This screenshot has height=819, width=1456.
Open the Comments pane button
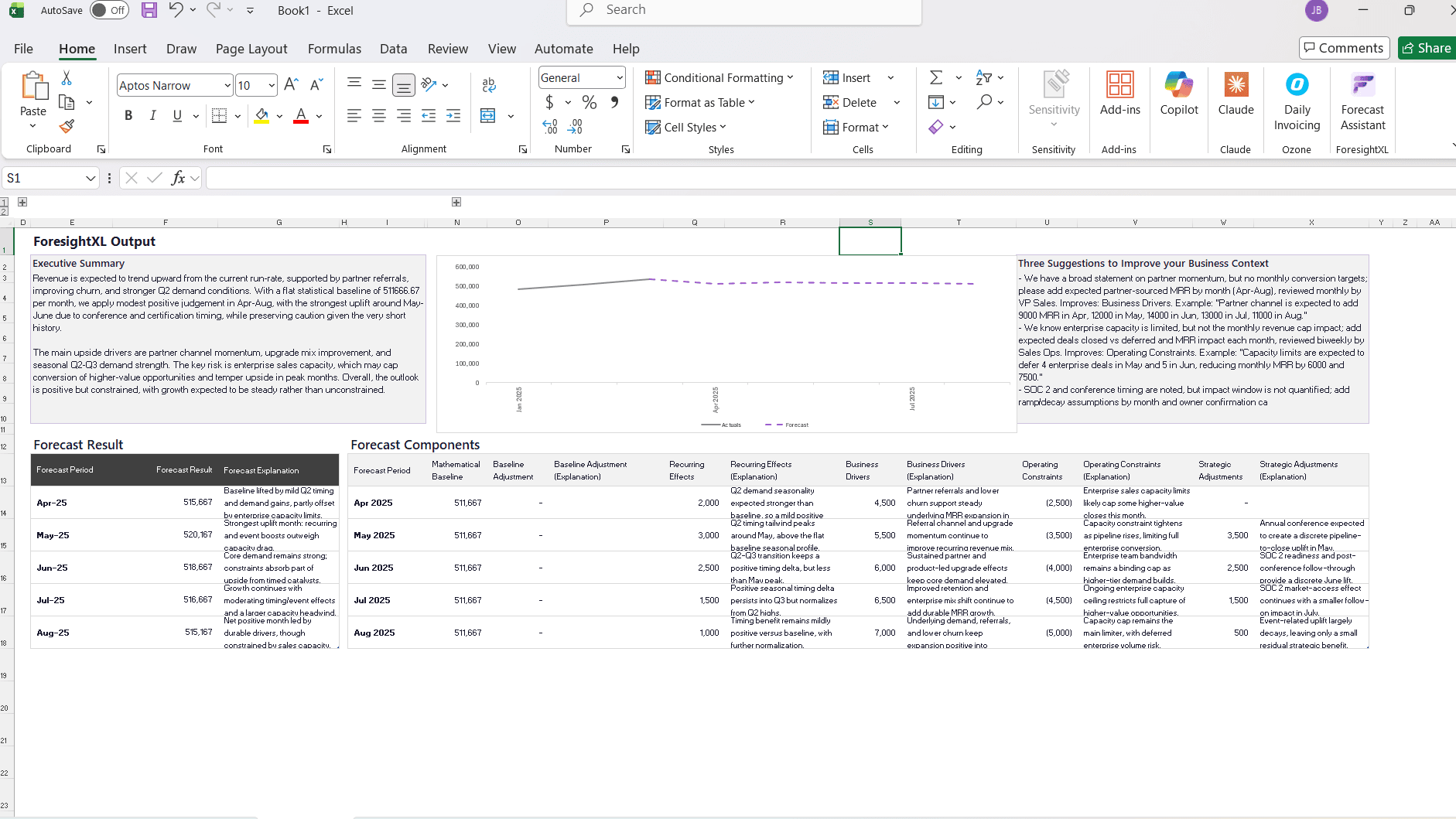coord(1344,48)
